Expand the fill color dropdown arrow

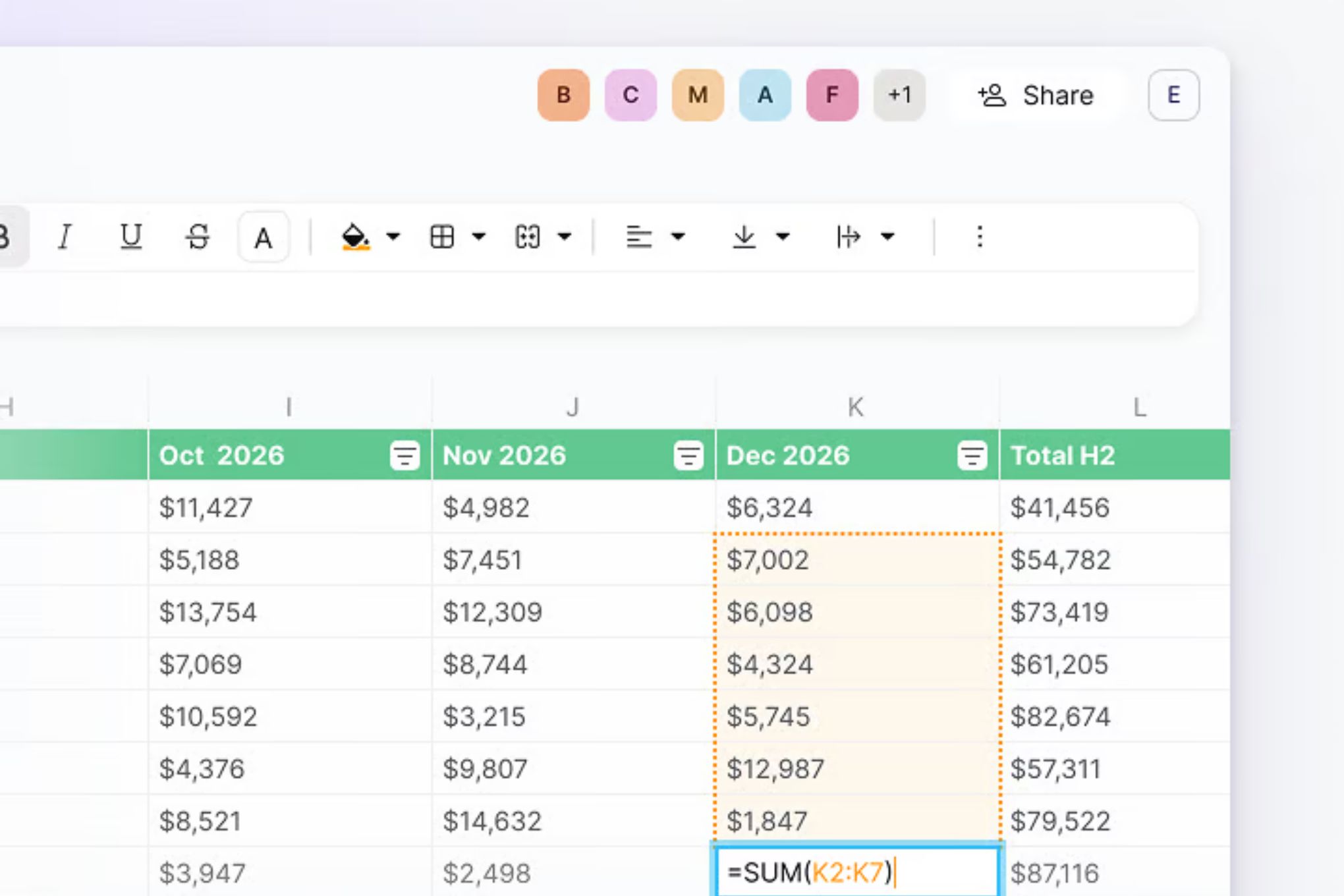393,237
